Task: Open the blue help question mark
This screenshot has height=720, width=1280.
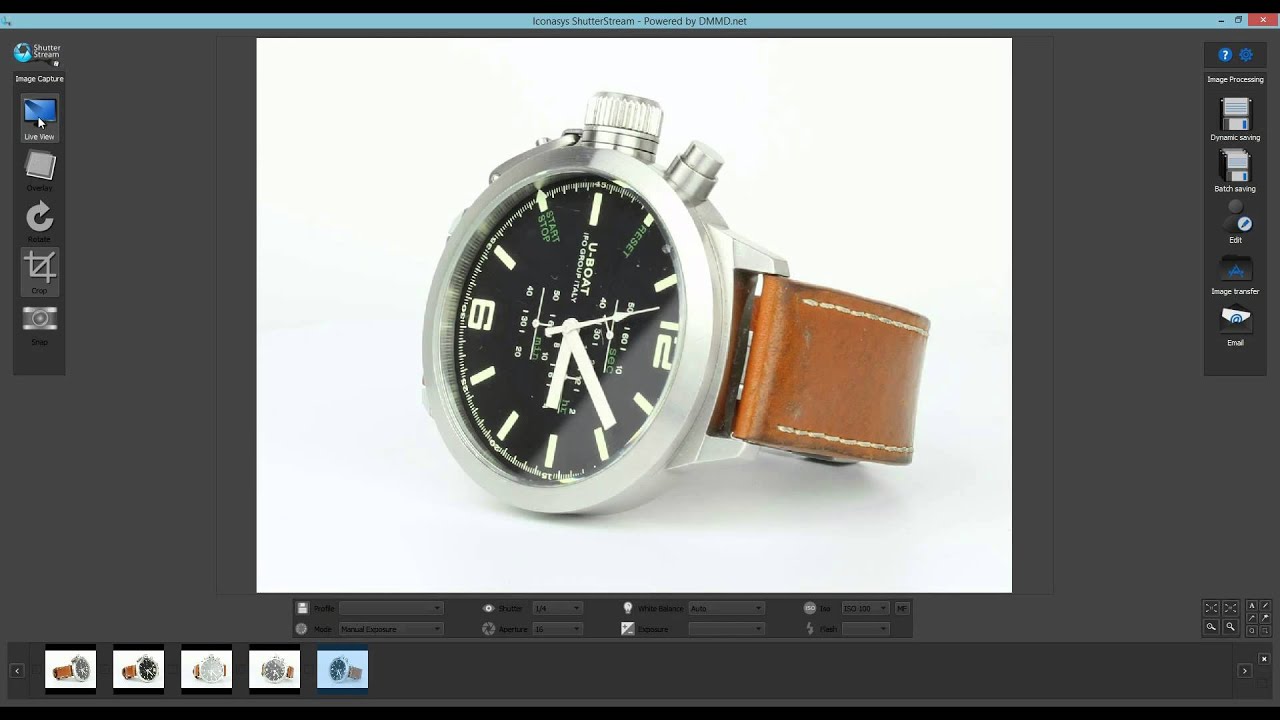Action: click(1225, 55)
